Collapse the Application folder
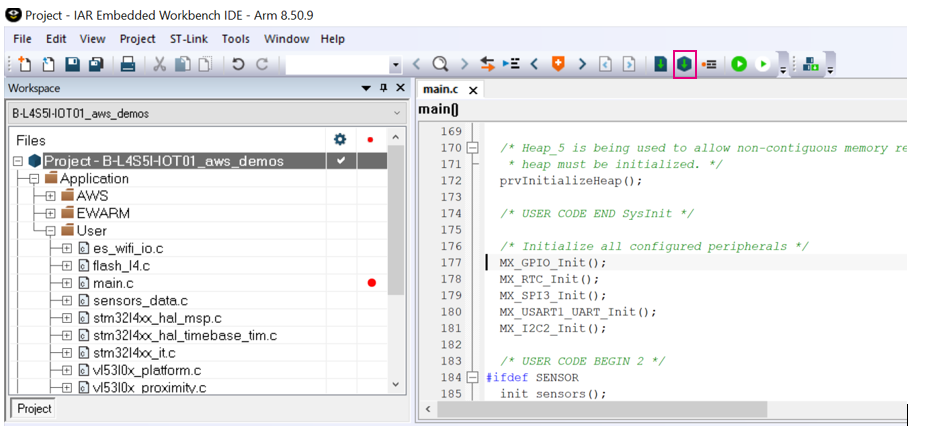 [x=34, y=179]
